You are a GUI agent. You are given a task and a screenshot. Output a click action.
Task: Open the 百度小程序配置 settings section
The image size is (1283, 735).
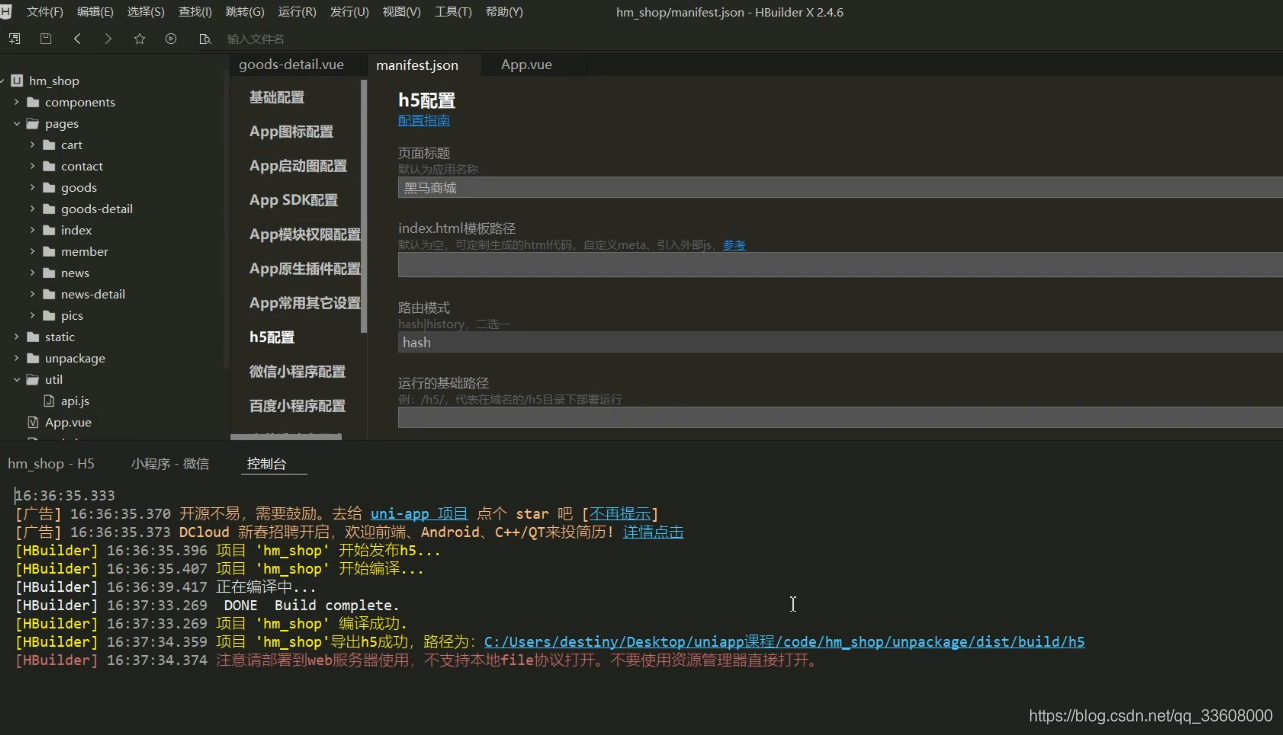[x=297, y=405]
